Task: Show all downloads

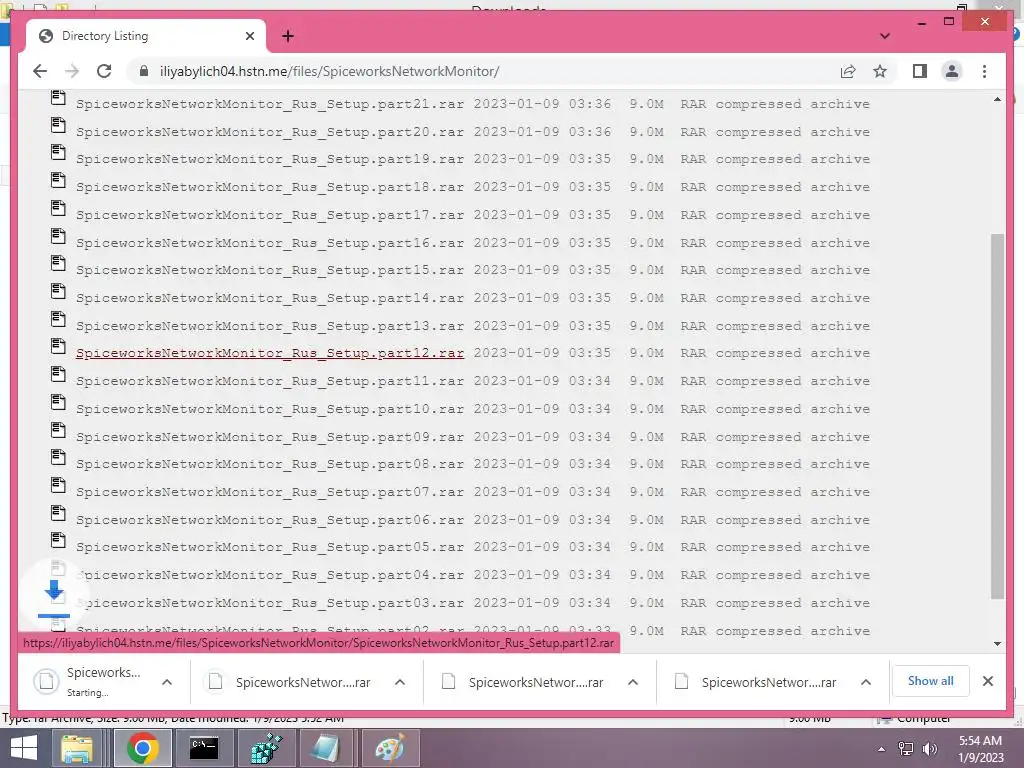Action: 930,681
